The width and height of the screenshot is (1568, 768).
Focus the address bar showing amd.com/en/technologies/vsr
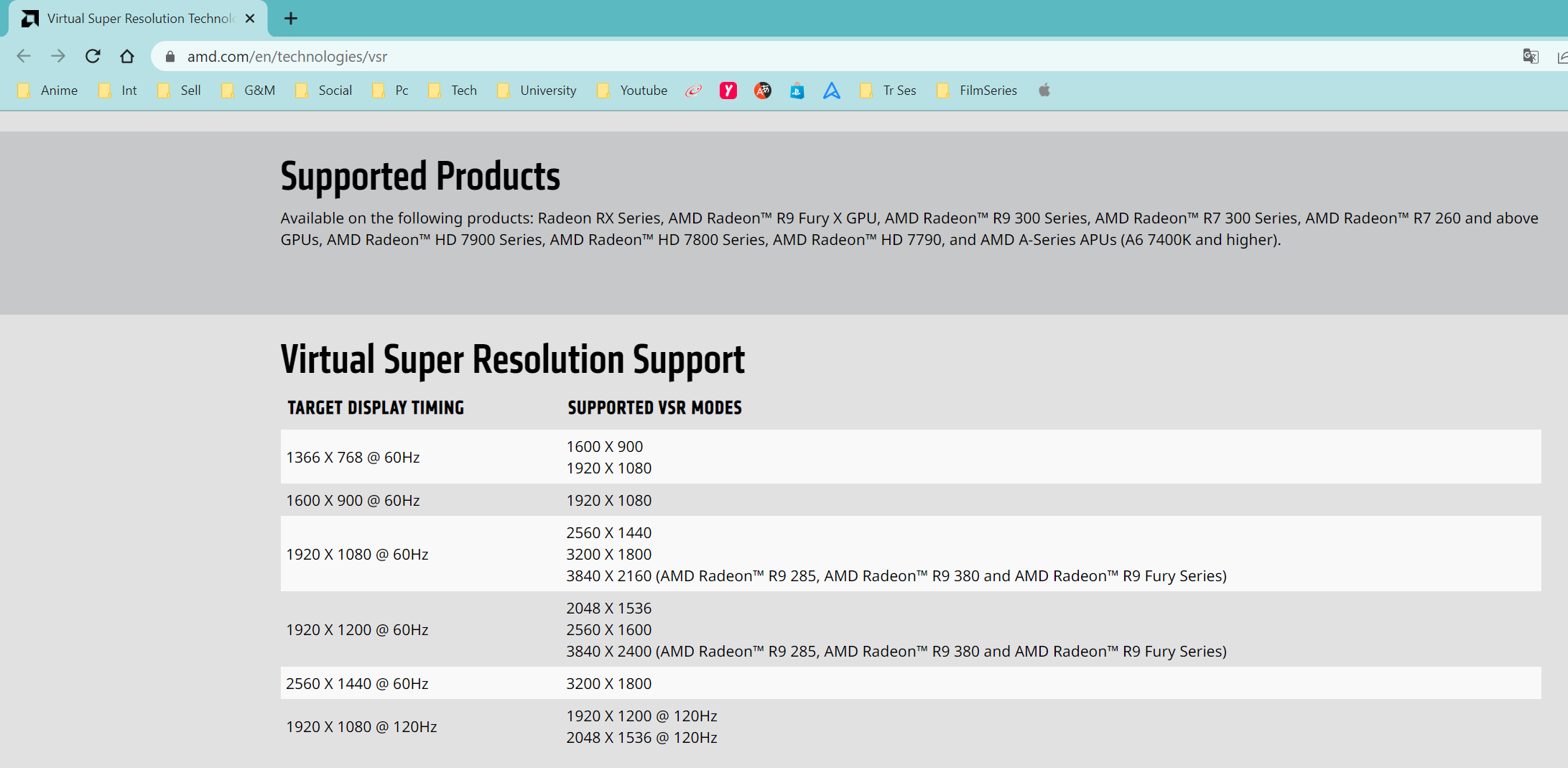coord(826,56)
